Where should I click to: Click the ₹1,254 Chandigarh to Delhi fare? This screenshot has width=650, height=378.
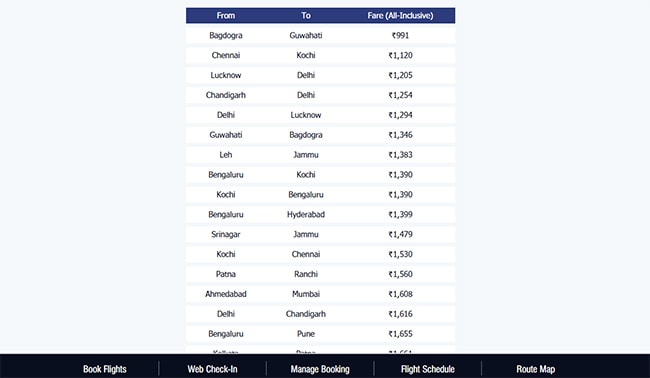point(400,95)
